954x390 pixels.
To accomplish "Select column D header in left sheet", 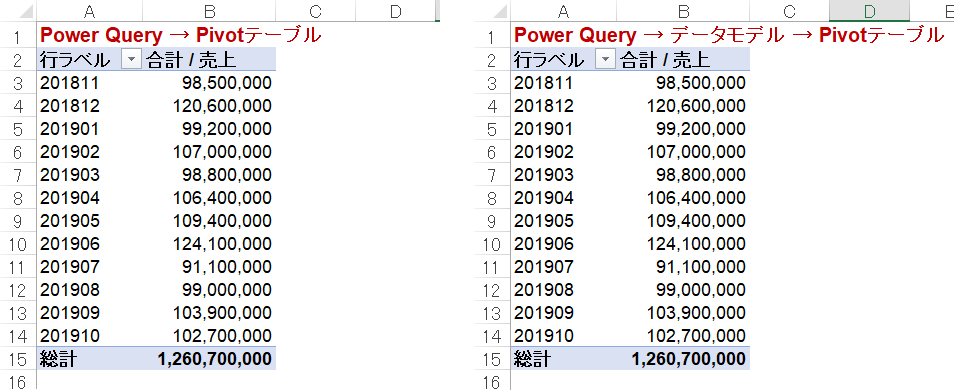I will tap(395, 12).
